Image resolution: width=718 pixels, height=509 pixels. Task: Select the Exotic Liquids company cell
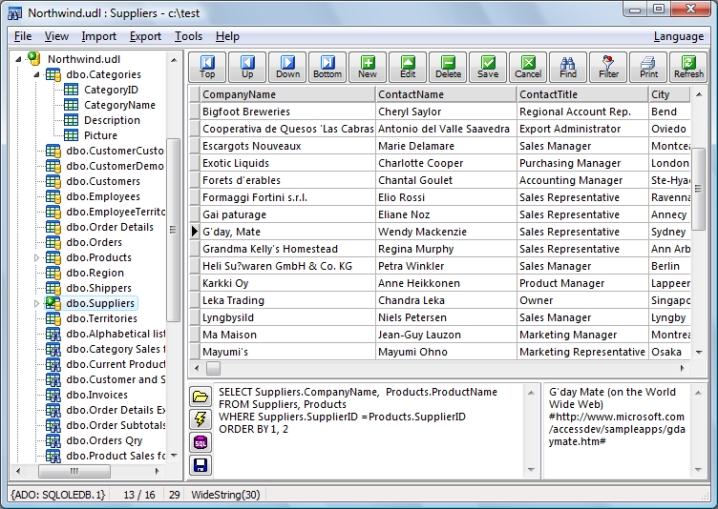(236, 163)
